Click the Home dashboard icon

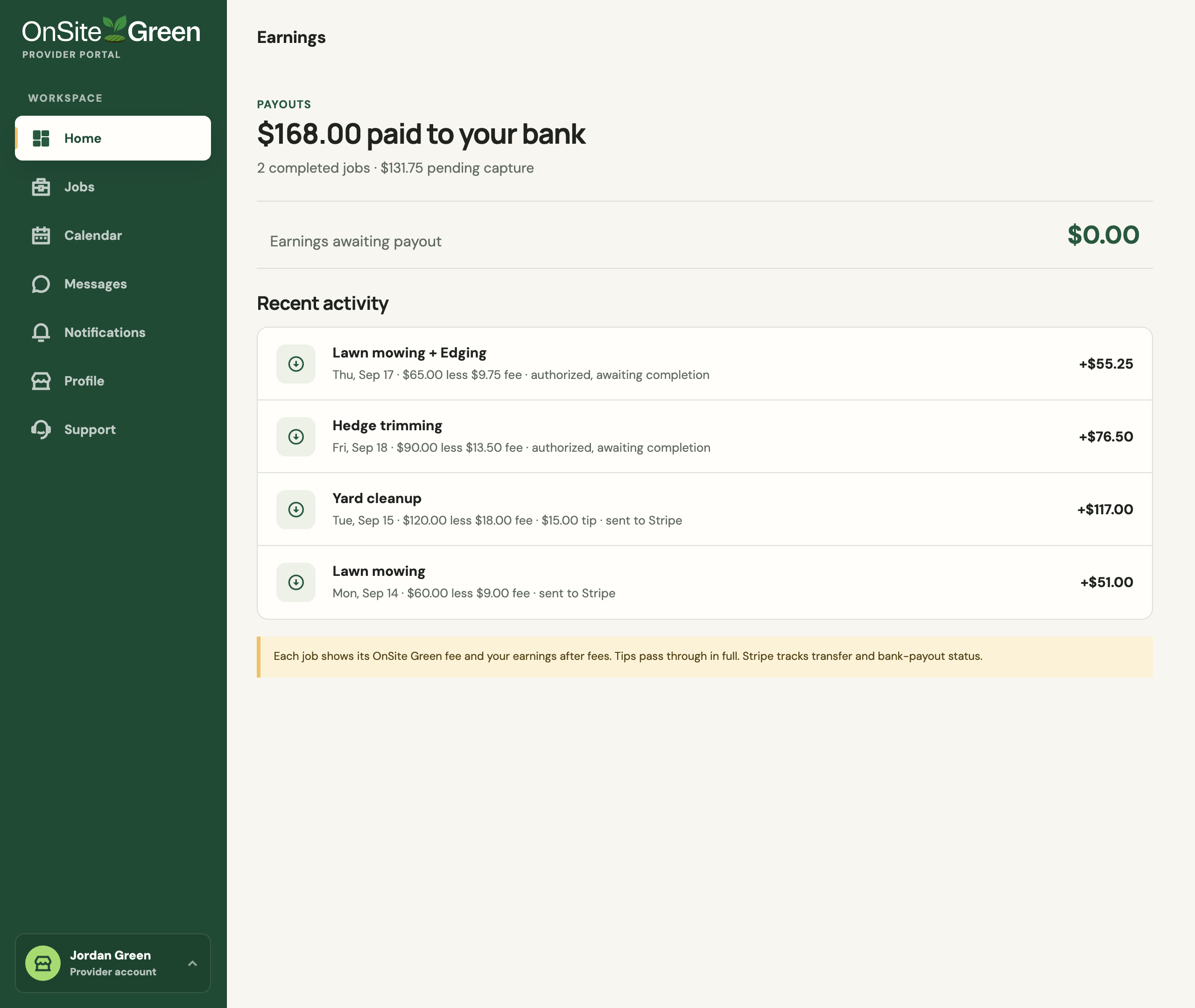coord(41,138)
